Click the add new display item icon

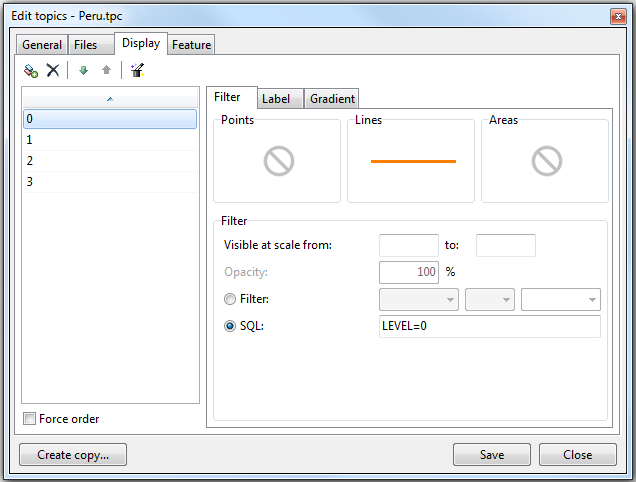pos(31,71)
